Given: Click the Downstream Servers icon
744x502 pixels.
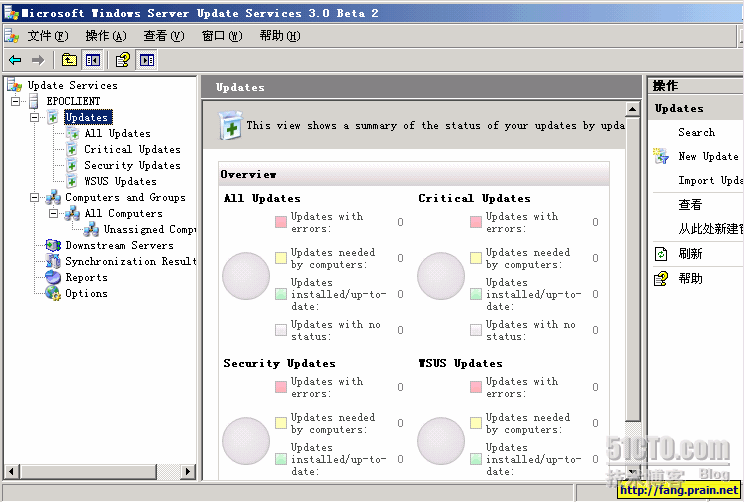Looking at the screenshot, I should click(x=53, y=245).
